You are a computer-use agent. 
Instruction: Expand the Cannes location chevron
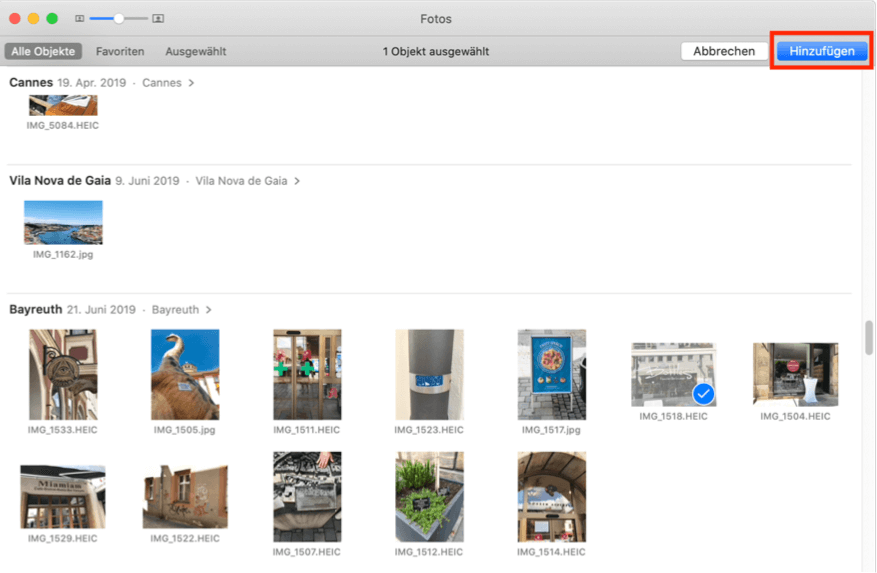pos(191,83)
